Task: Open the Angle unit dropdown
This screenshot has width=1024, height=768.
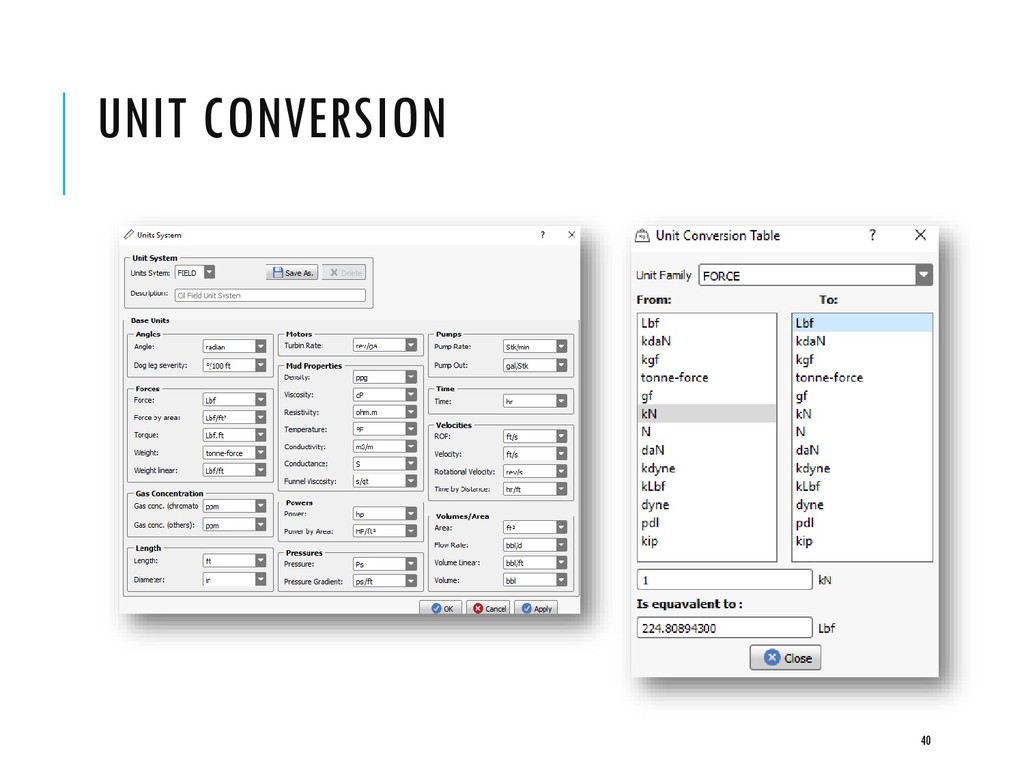Action: click(261, 347)
